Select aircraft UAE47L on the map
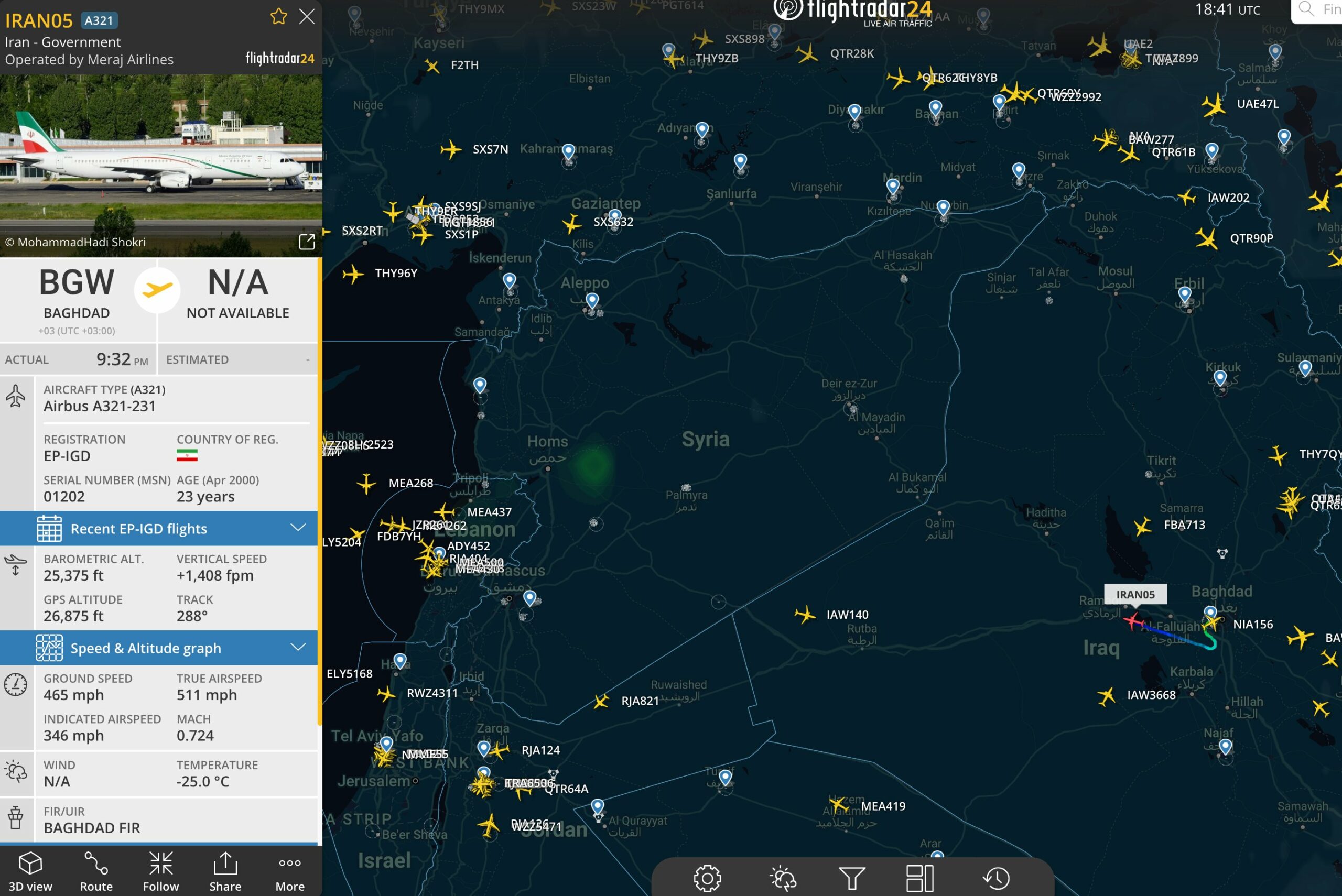The width and height of the screenshot is (1342, 896). [1214, 105]
